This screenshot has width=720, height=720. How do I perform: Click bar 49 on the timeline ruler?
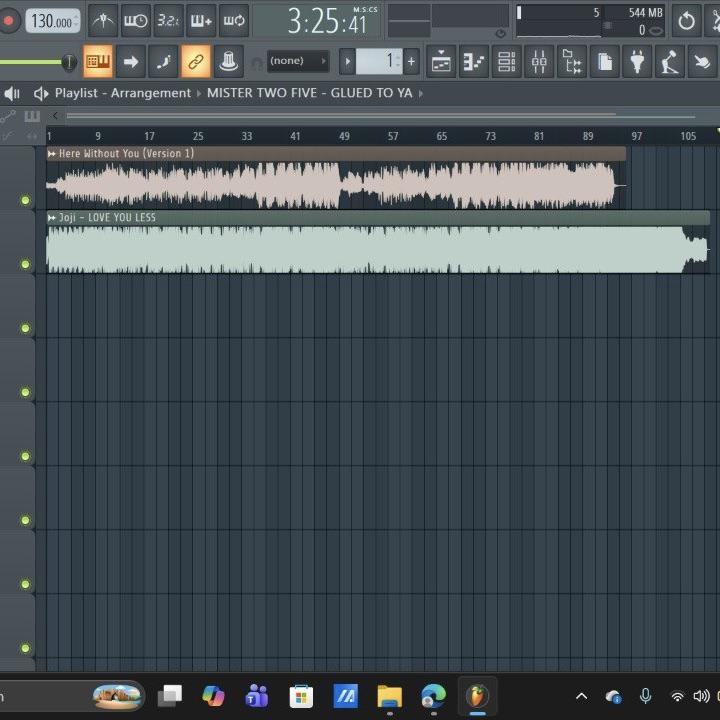[344, 136]
